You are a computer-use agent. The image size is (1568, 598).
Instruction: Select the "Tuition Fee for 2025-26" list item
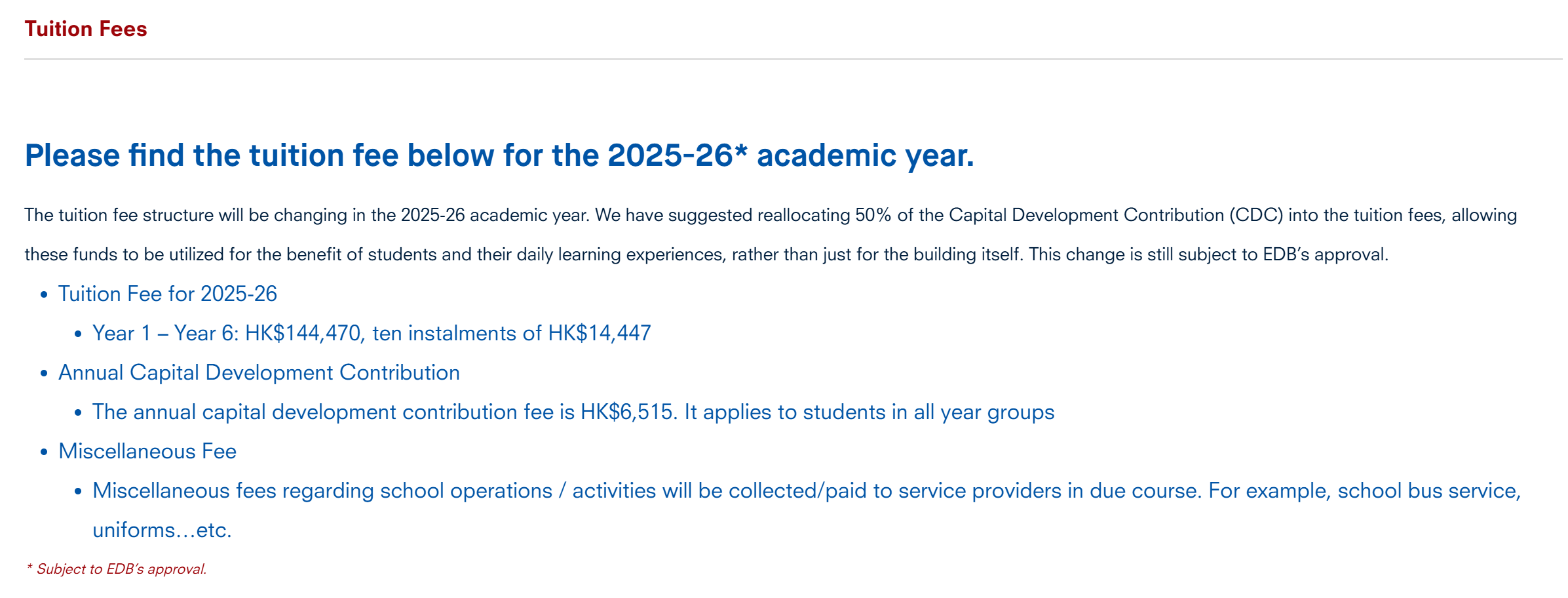(x=168, y=294)
